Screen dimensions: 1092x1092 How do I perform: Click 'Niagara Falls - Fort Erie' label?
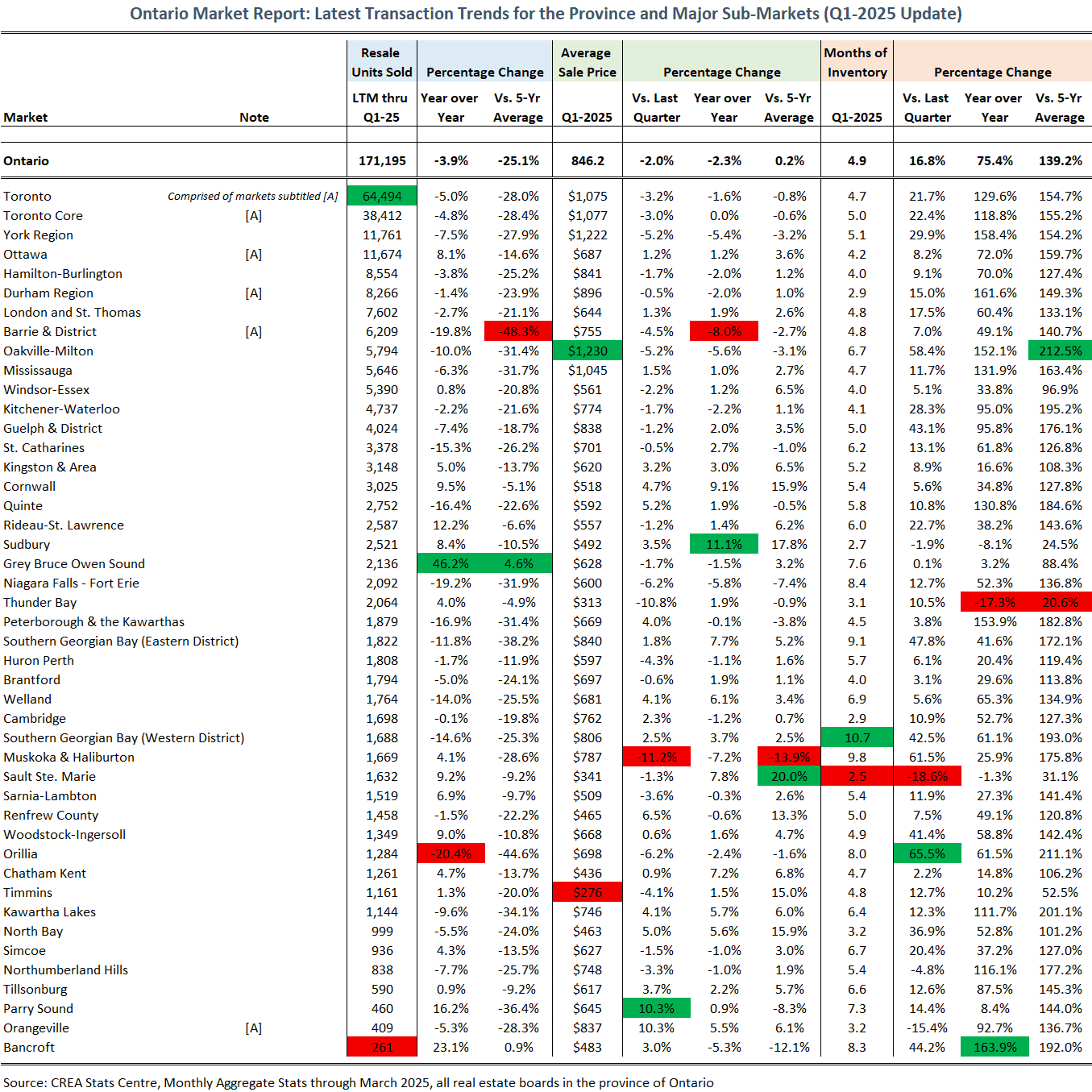tap(71, 583)
